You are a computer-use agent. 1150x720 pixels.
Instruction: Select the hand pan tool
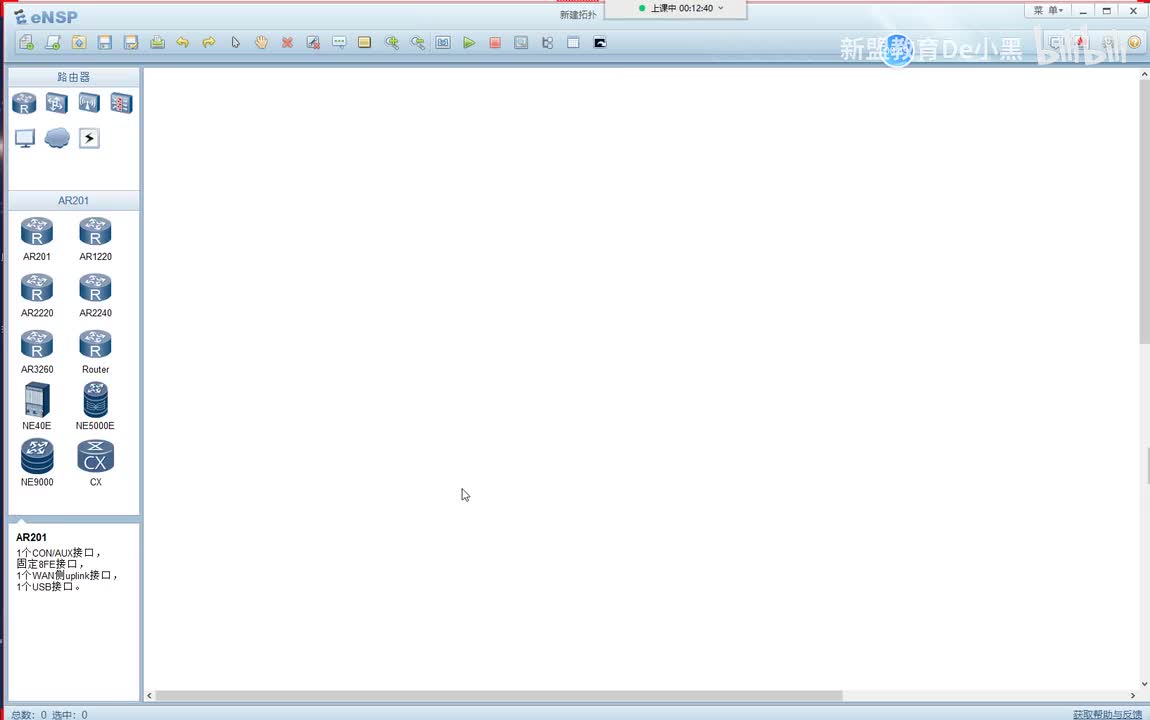point(261,43)
